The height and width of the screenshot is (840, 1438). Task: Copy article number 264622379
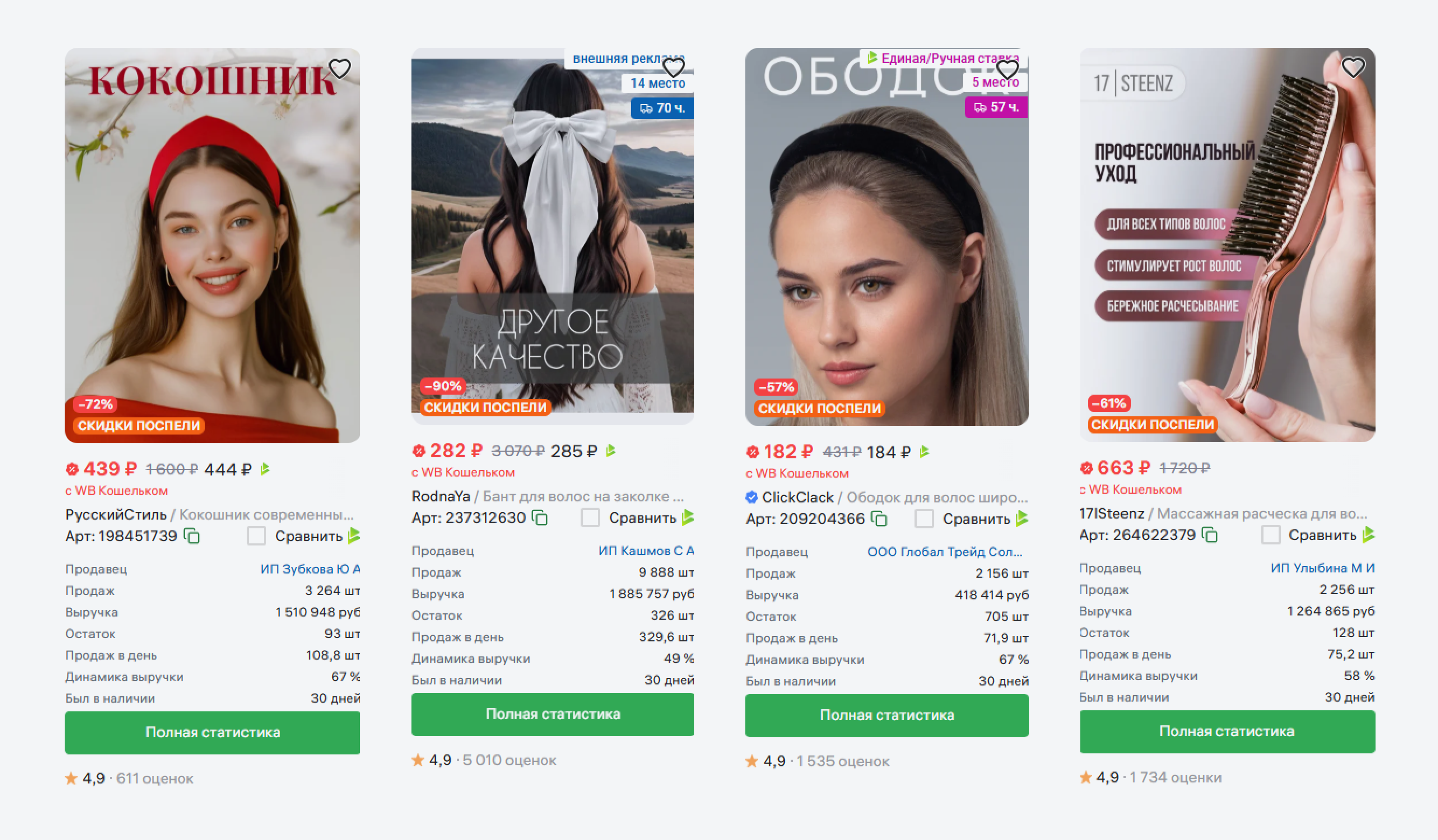(x=1210, y=535)
